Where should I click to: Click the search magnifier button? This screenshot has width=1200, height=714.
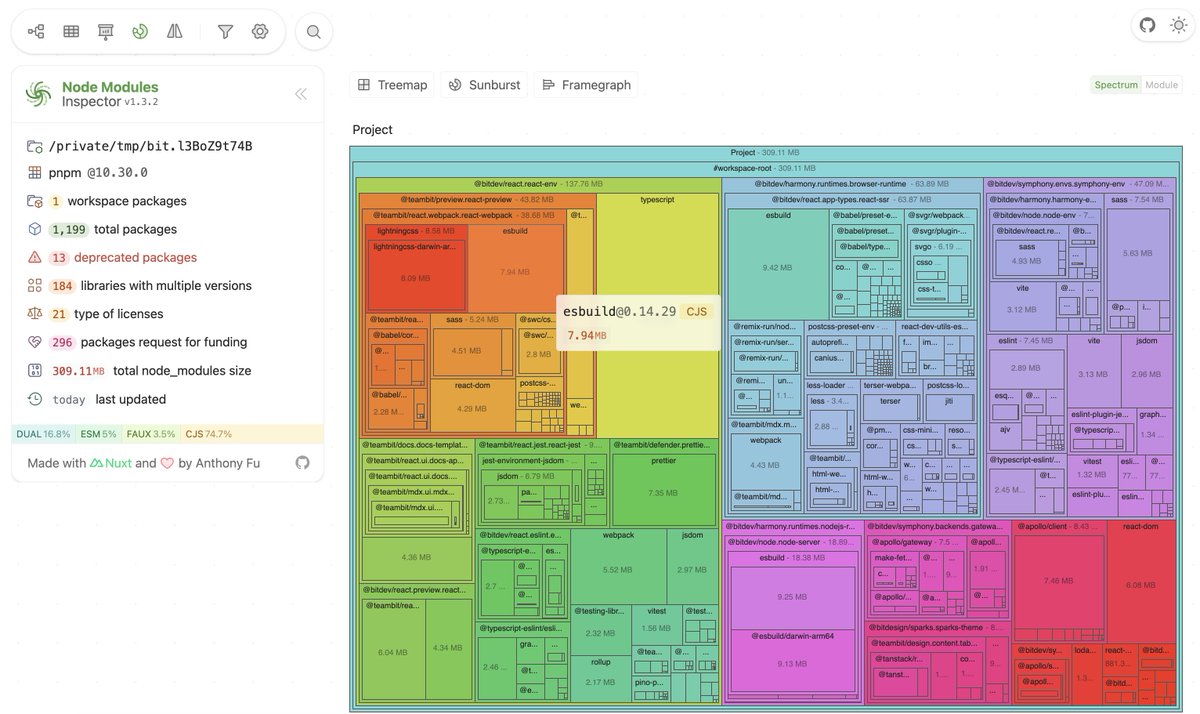pyautogui.click(x=314, y=32)
